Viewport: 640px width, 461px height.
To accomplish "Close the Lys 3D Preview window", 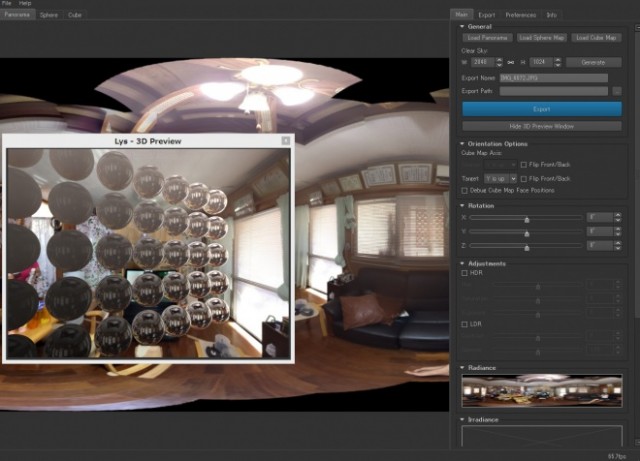I will coord(285,141).
